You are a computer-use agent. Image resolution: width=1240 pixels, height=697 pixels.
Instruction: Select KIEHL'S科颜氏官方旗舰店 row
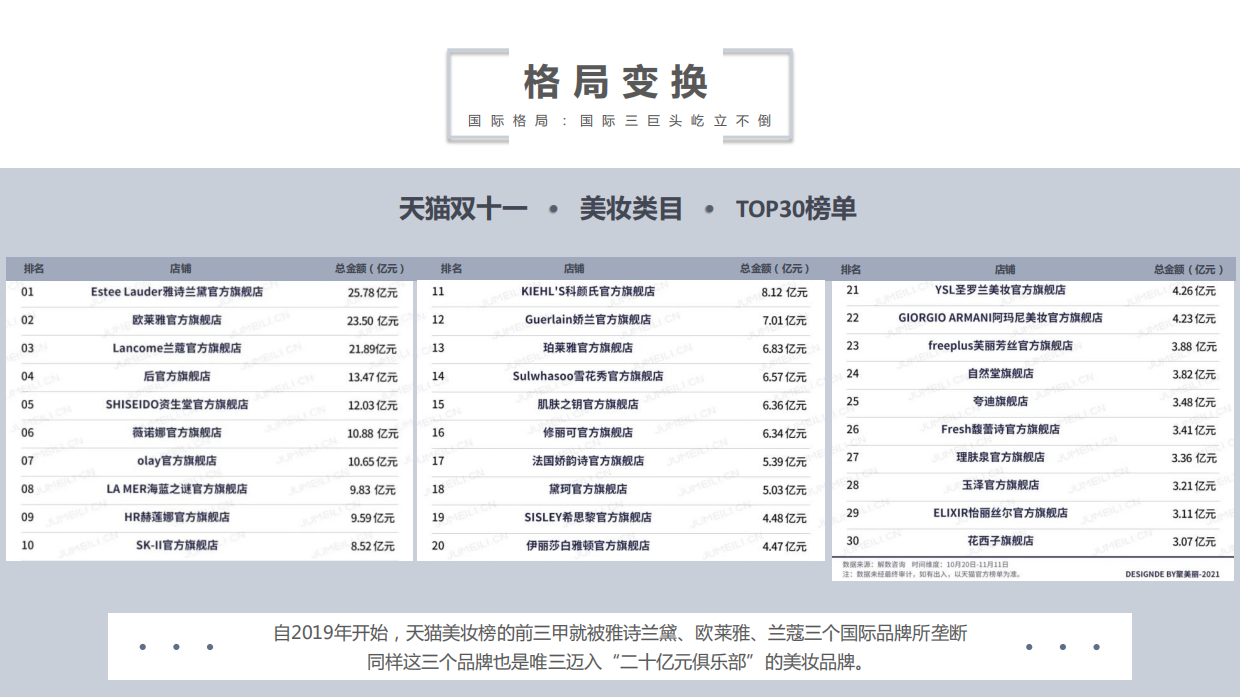621,293
